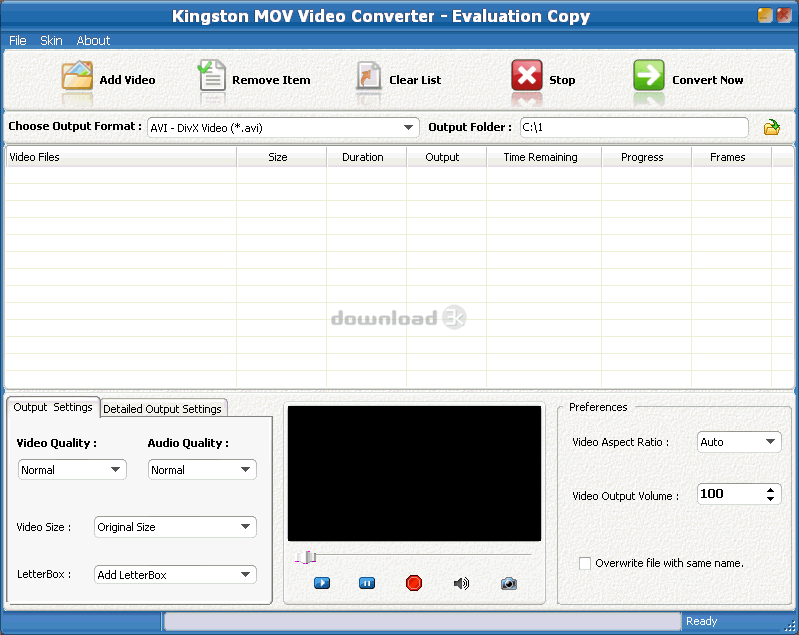Click the red Stop X icon
This screenshot has width=799, height=635.
[x=526, y=75]
